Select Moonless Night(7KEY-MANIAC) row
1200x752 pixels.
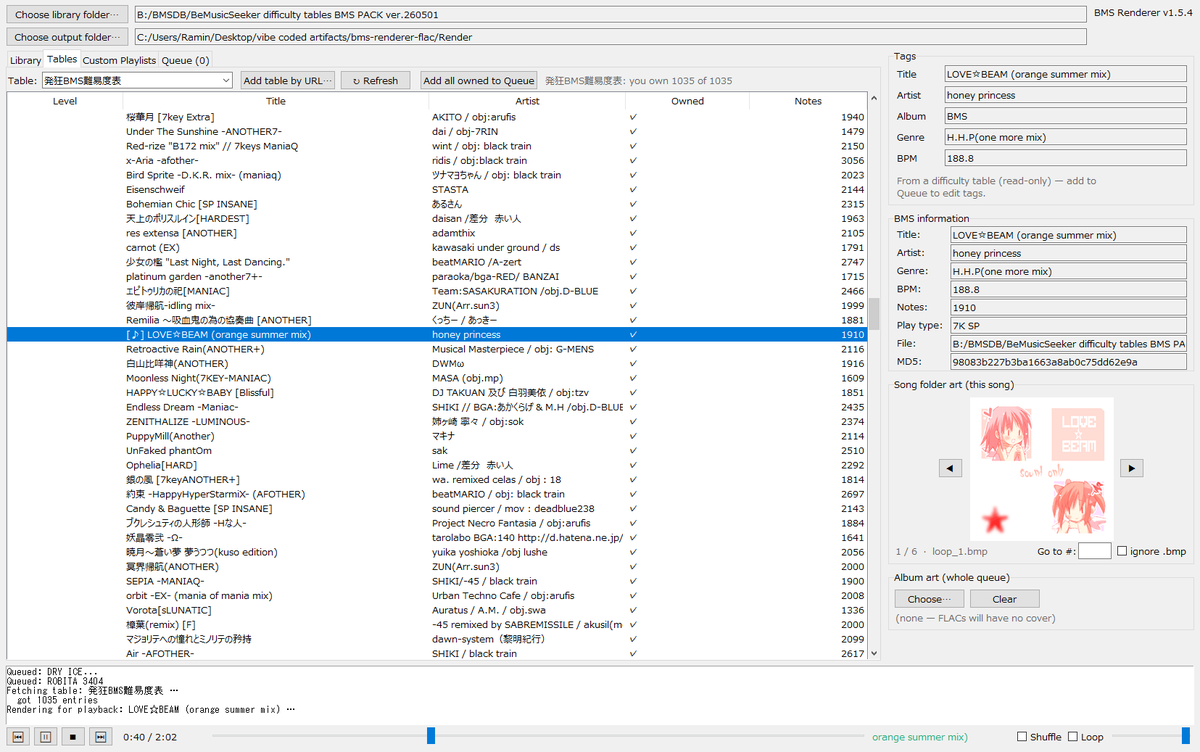437,378
